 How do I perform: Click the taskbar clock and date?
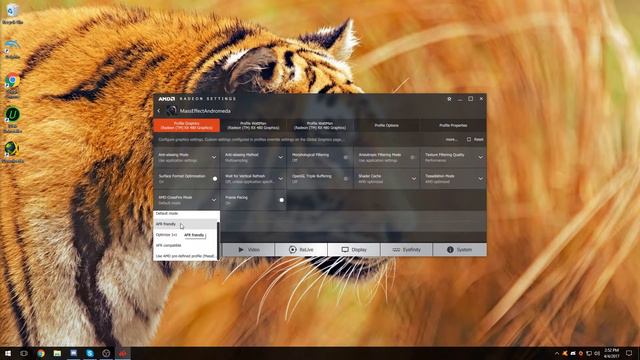(612, 353)
